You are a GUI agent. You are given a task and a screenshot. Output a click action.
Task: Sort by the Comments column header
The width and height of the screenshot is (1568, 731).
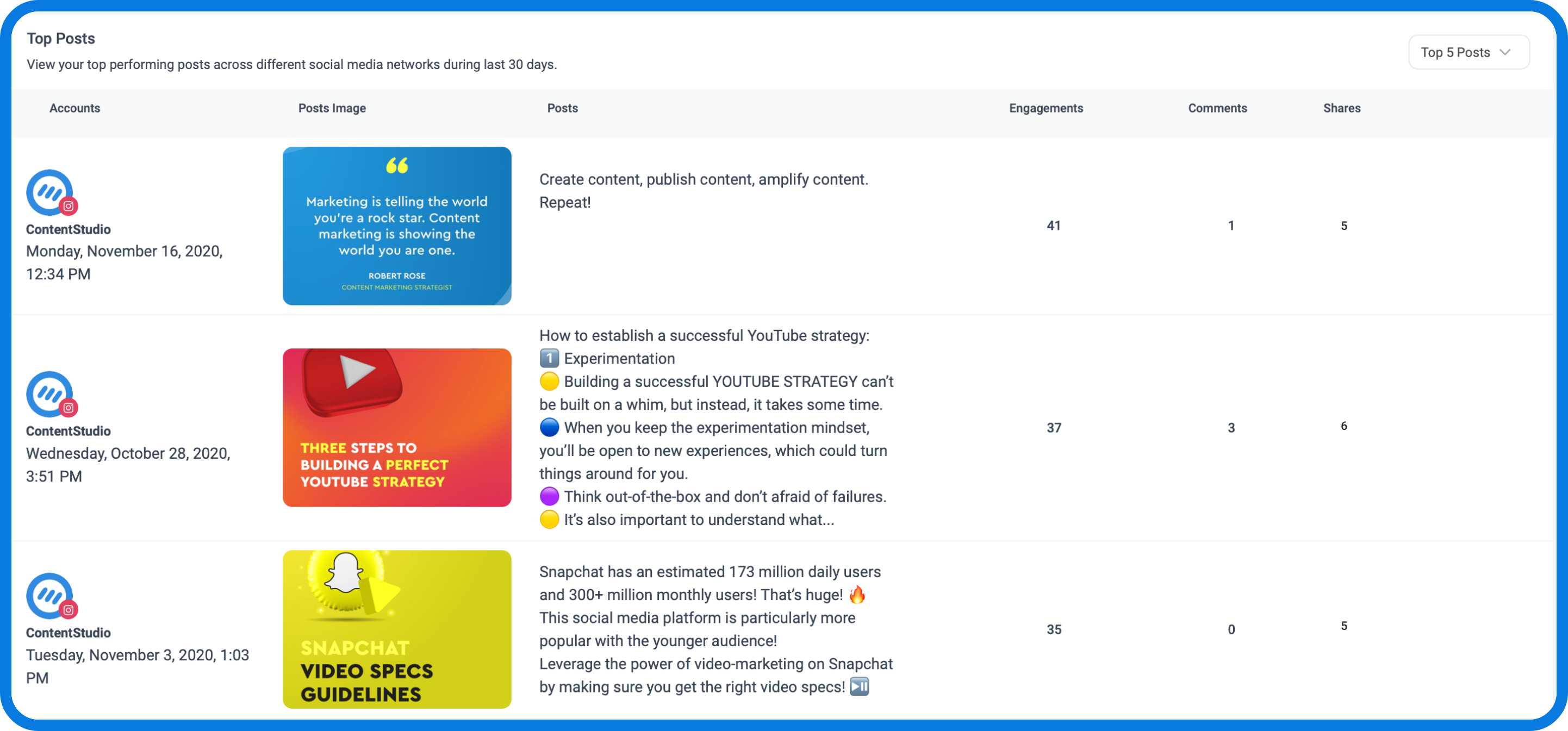1217,108
